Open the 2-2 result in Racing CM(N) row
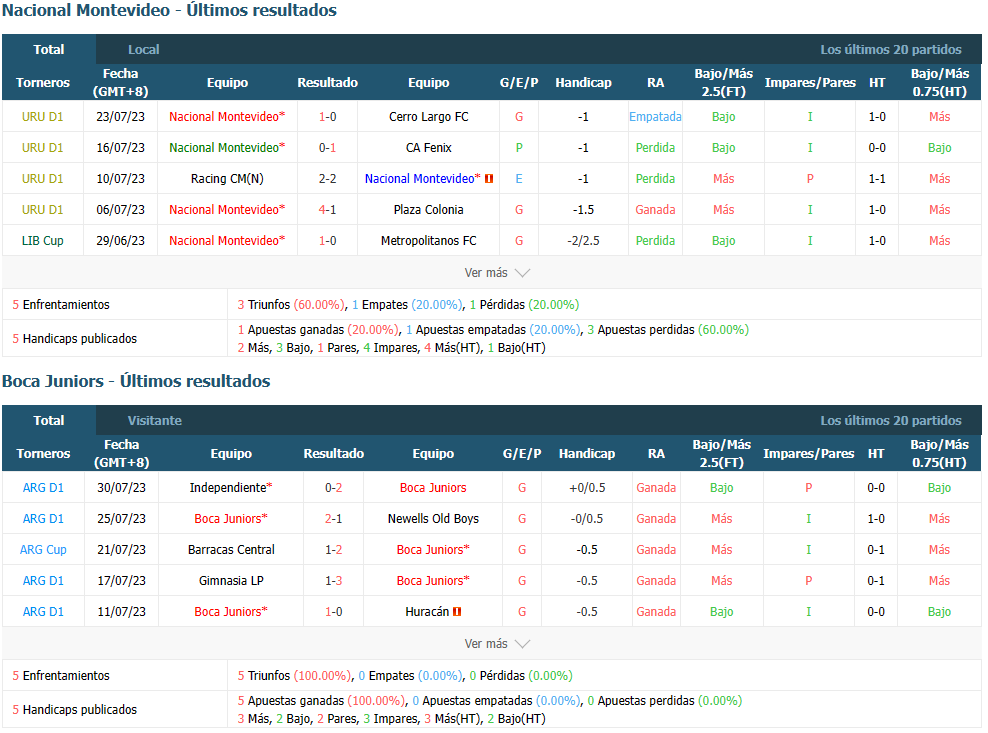 (x=327, y=179)
